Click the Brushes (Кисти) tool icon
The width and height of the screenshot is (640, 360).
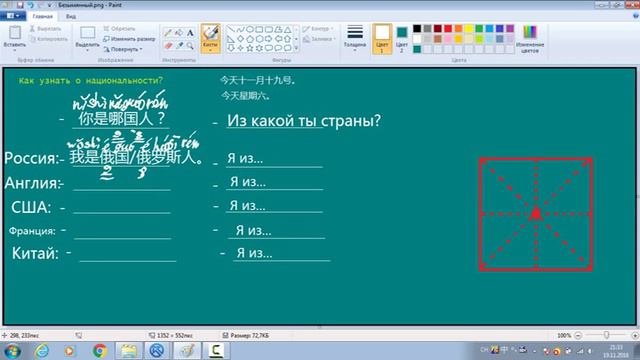click(210, 33)
